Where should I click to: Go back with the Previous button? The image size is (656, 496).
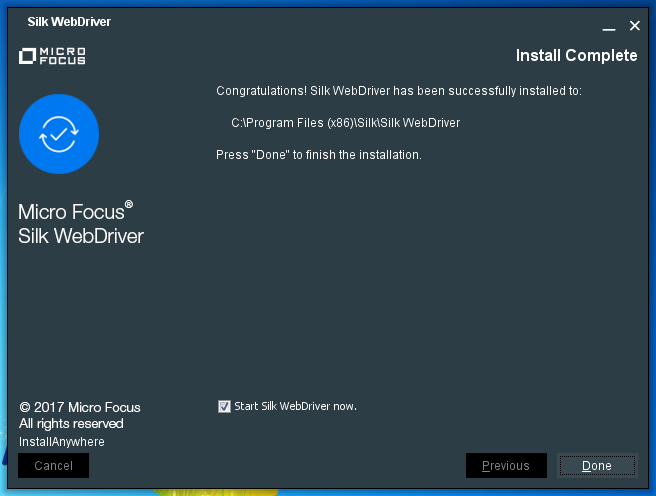tap(506, 465)
